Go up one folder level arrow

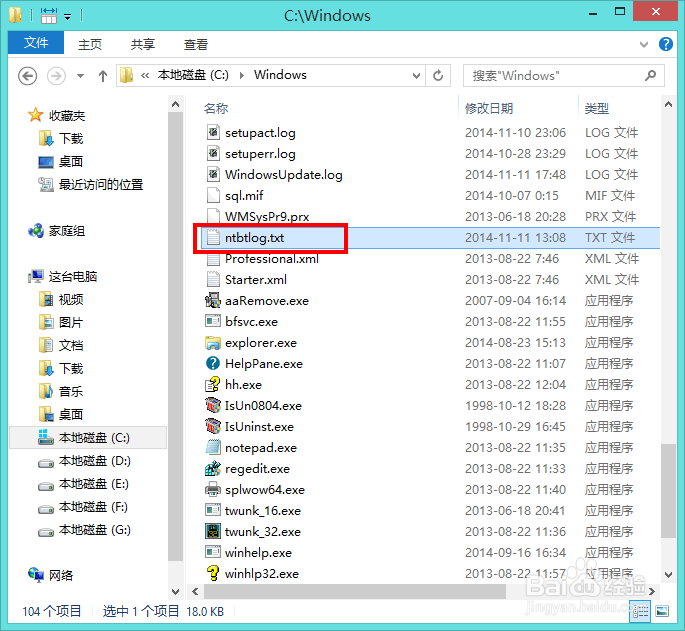(103, 76)
